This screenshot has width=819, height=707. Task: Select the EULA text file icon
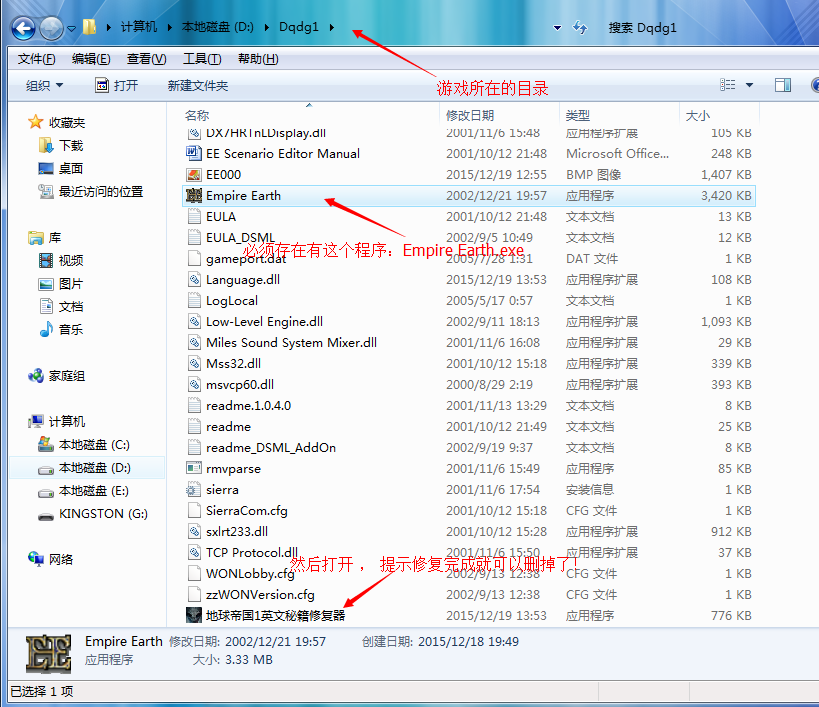pyautogui.click(x=194, y=217)
